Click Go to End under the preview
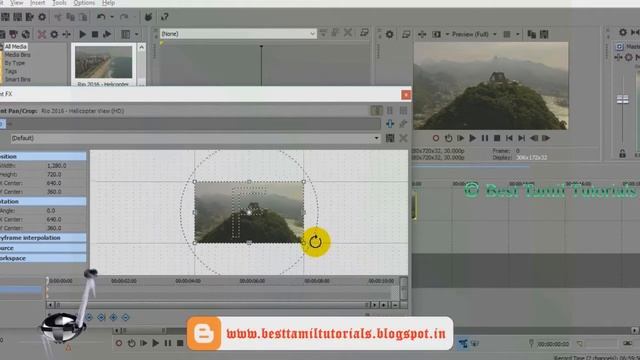This screenshot has width=640, height=360. coord(522,138)
